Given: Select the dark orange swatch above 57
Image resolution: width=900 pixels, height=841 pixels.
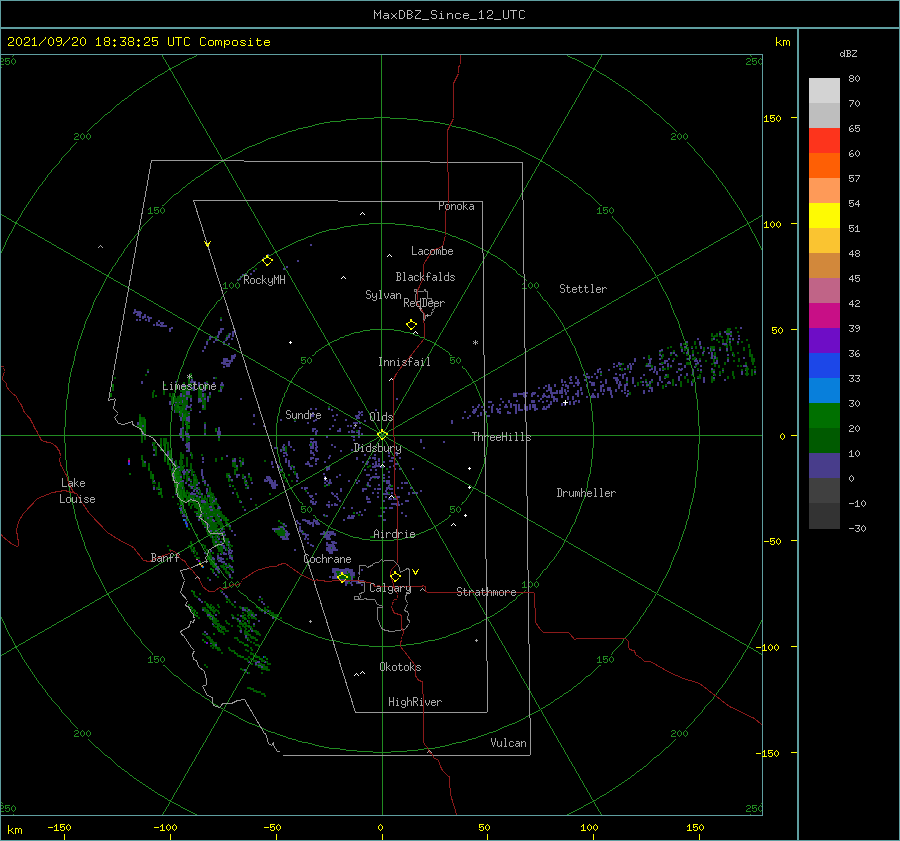Looking at the screenshot, I should pos(824,166).
